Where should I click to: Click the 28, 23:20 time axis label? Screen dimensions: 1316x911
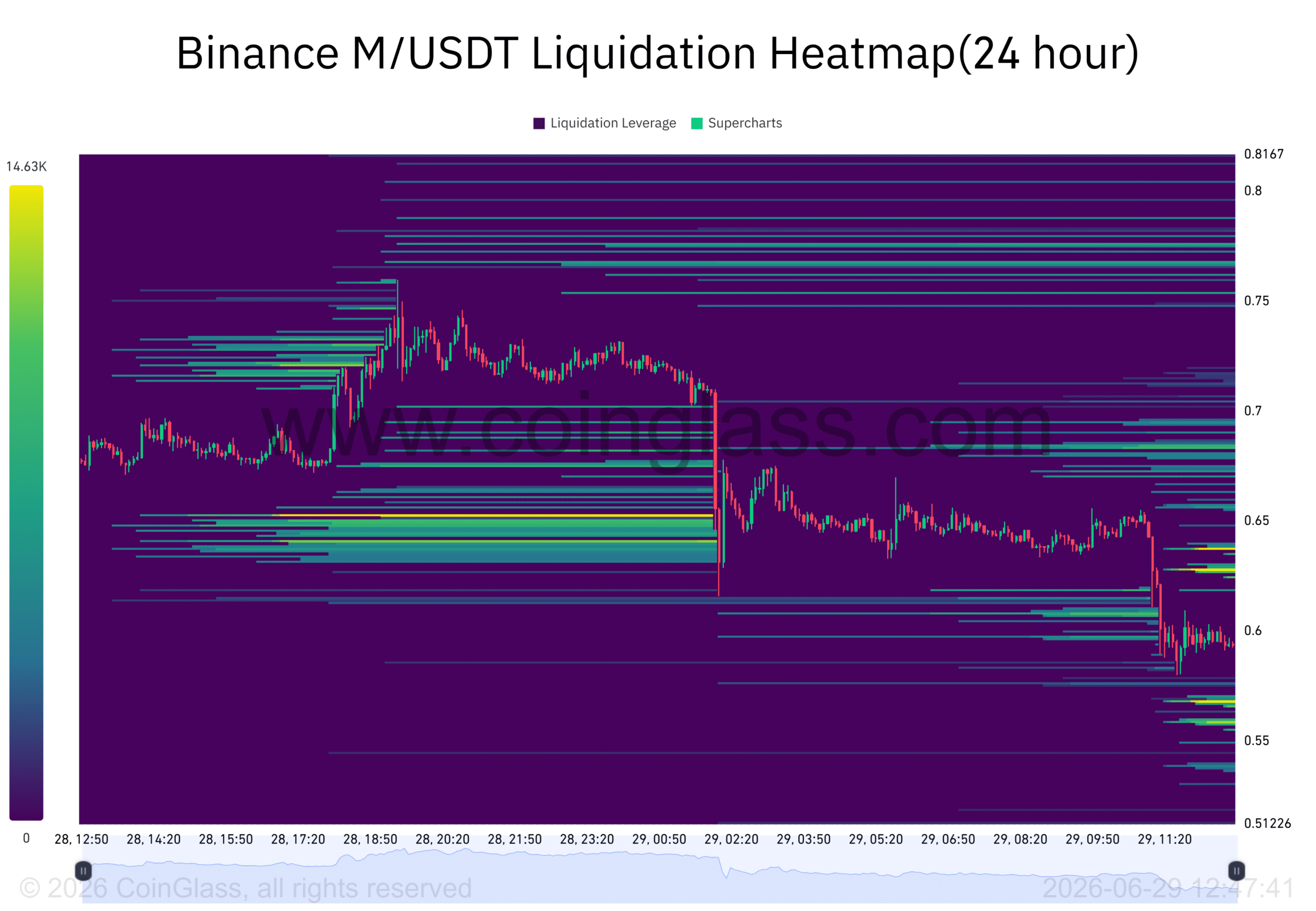pos(587,839)
